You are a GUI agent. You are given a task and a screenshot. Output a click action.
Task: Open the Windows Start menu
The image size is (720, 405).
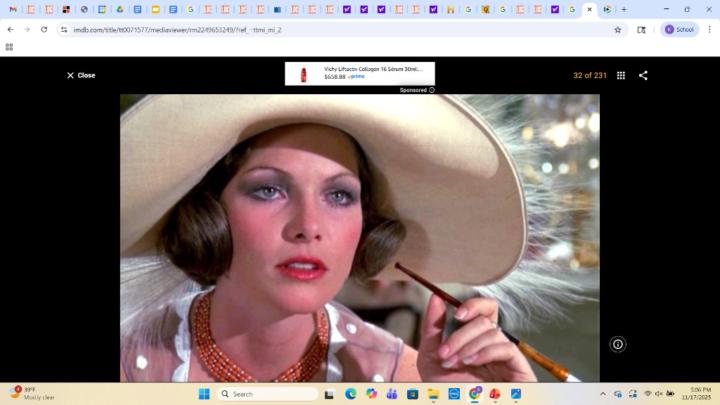click(204, 394)
